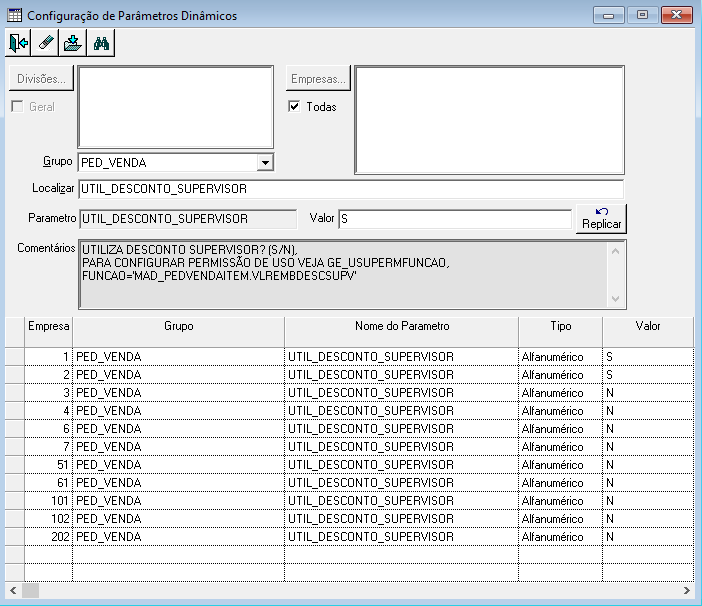The image size is (702, 606).
Task: Click the Comentários scroll down arrow
Action: coord(616,299)
